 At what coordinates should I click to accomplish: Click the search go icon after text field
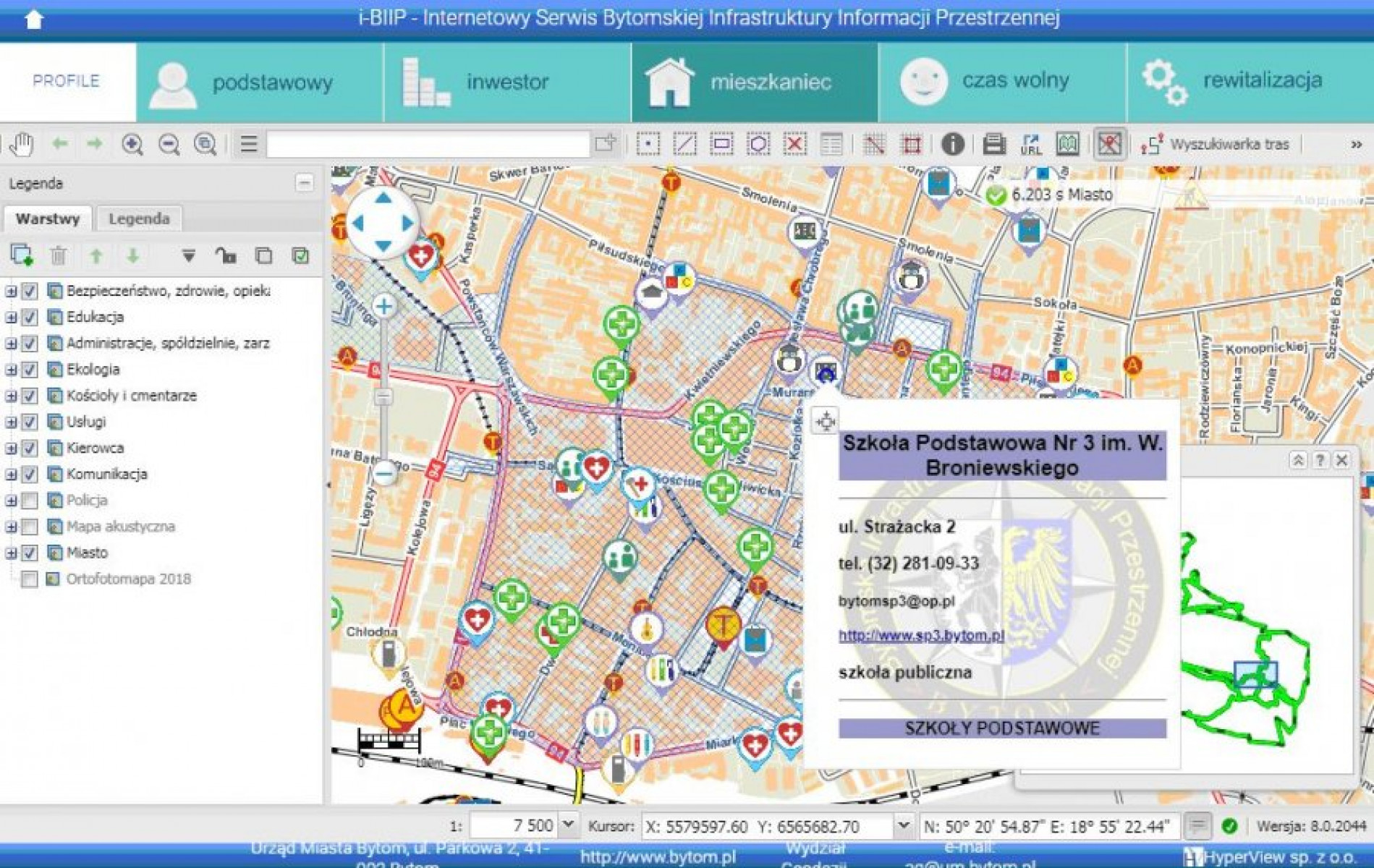[606, 143]
